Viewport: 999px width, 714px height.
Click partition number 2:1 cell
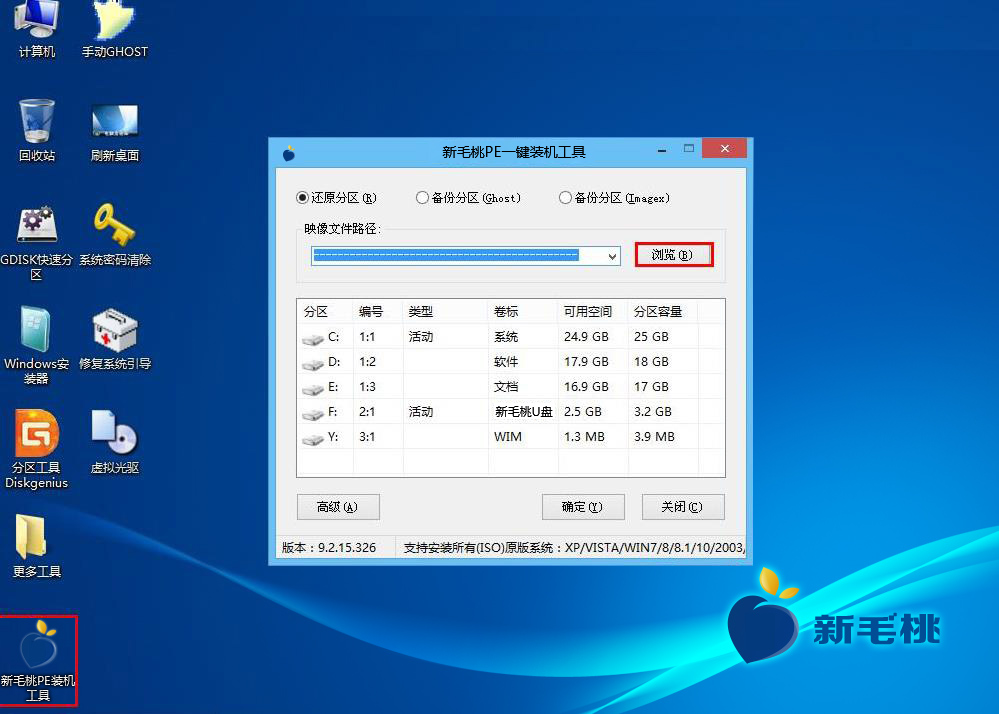pos(367,412)
